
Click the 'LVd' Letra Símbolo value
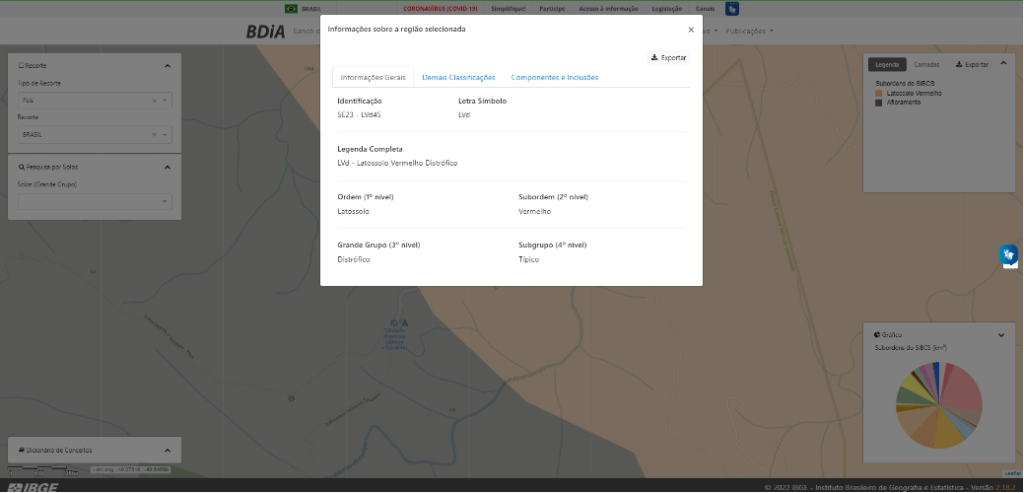464,115
